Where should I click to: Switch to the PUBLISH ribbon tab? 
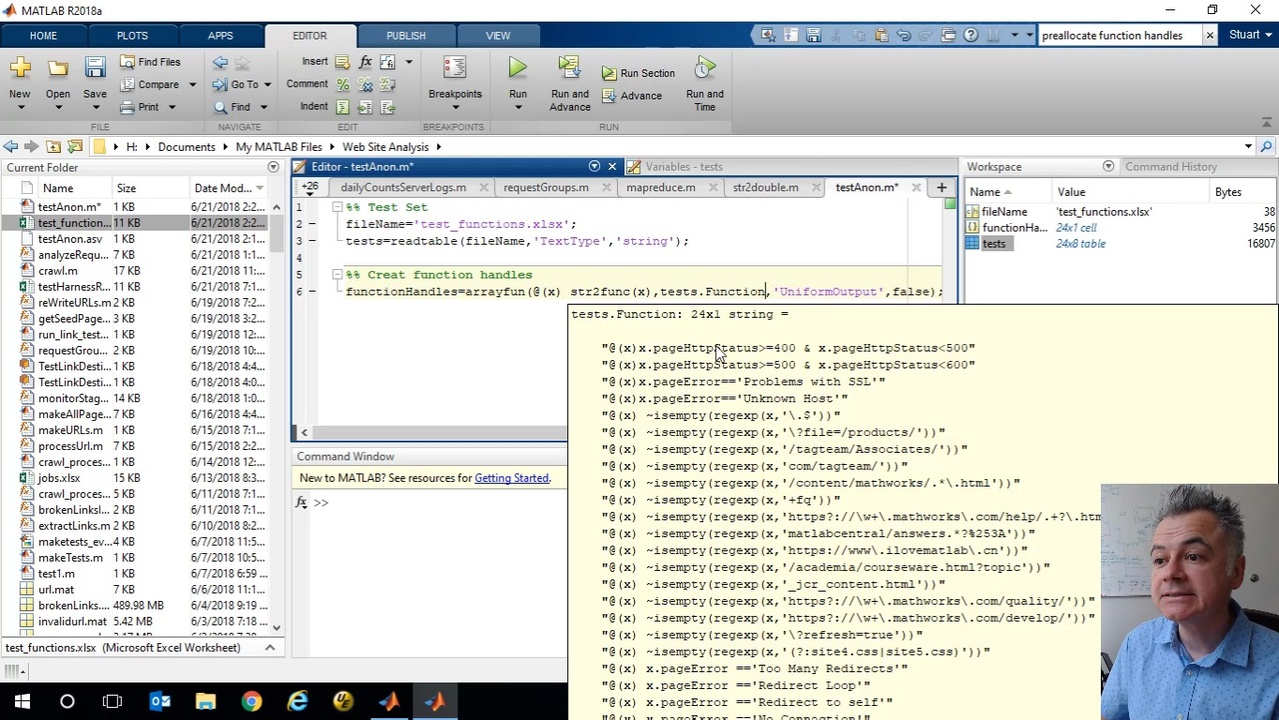(x=405, y=35)
